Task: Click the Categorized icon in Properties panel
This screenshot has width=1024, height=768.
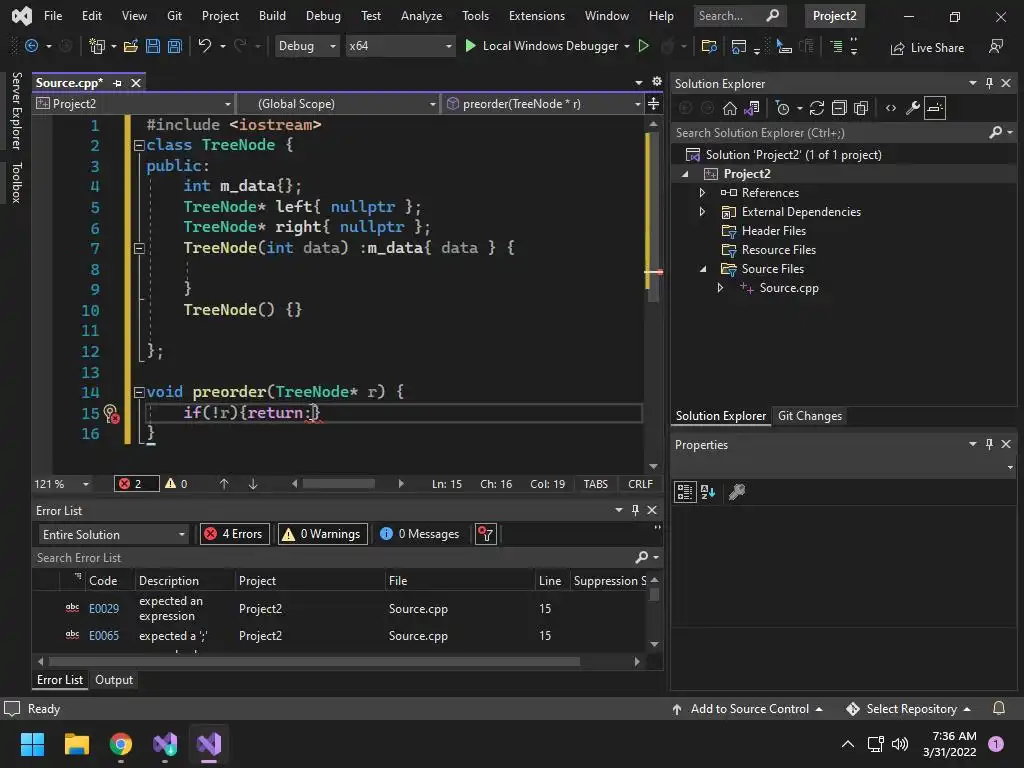Action: click(685, 492)
